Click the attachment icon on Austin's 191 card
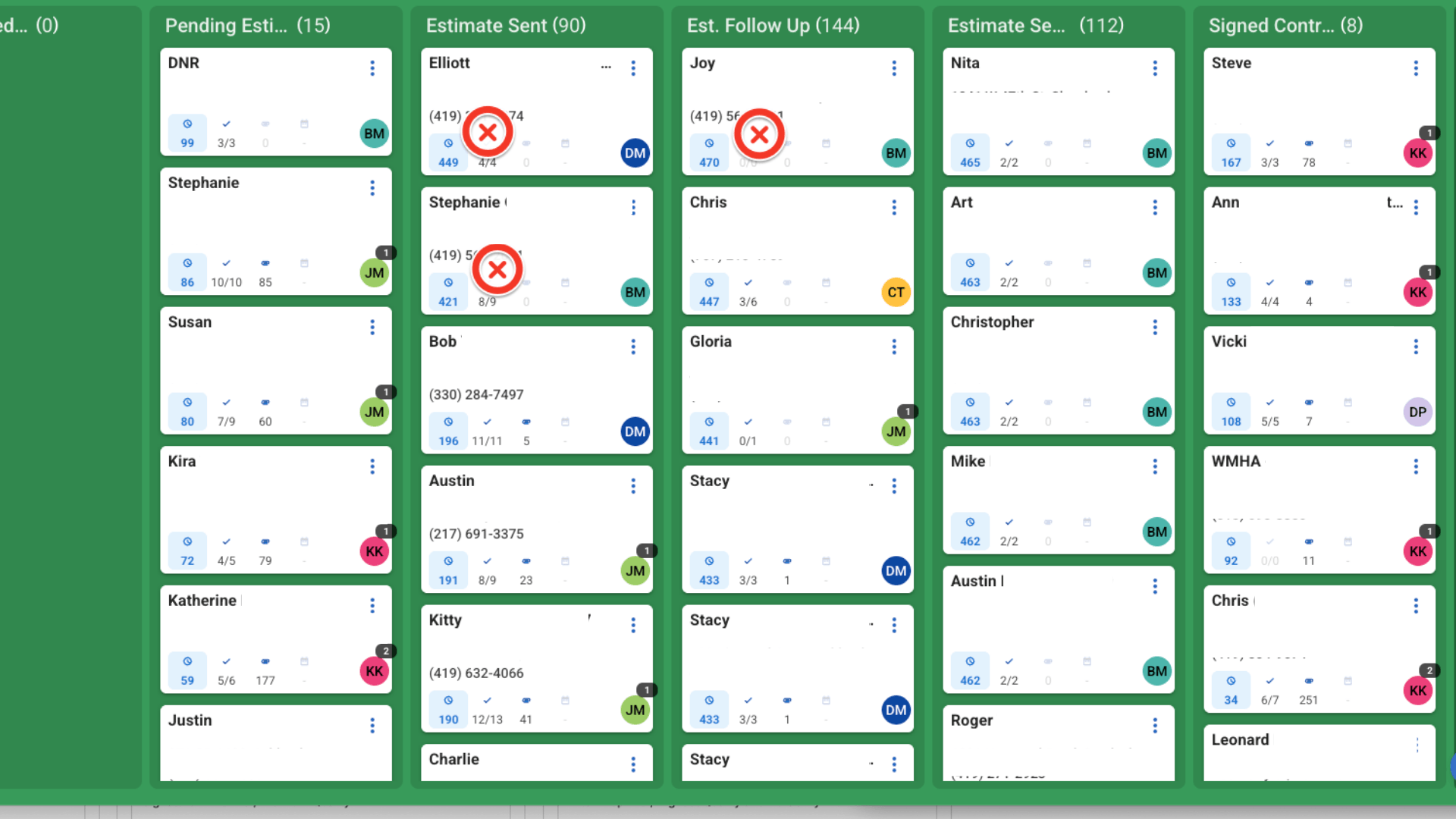The width and height of the screenshot is (1456, 819). tap(526, 561)
